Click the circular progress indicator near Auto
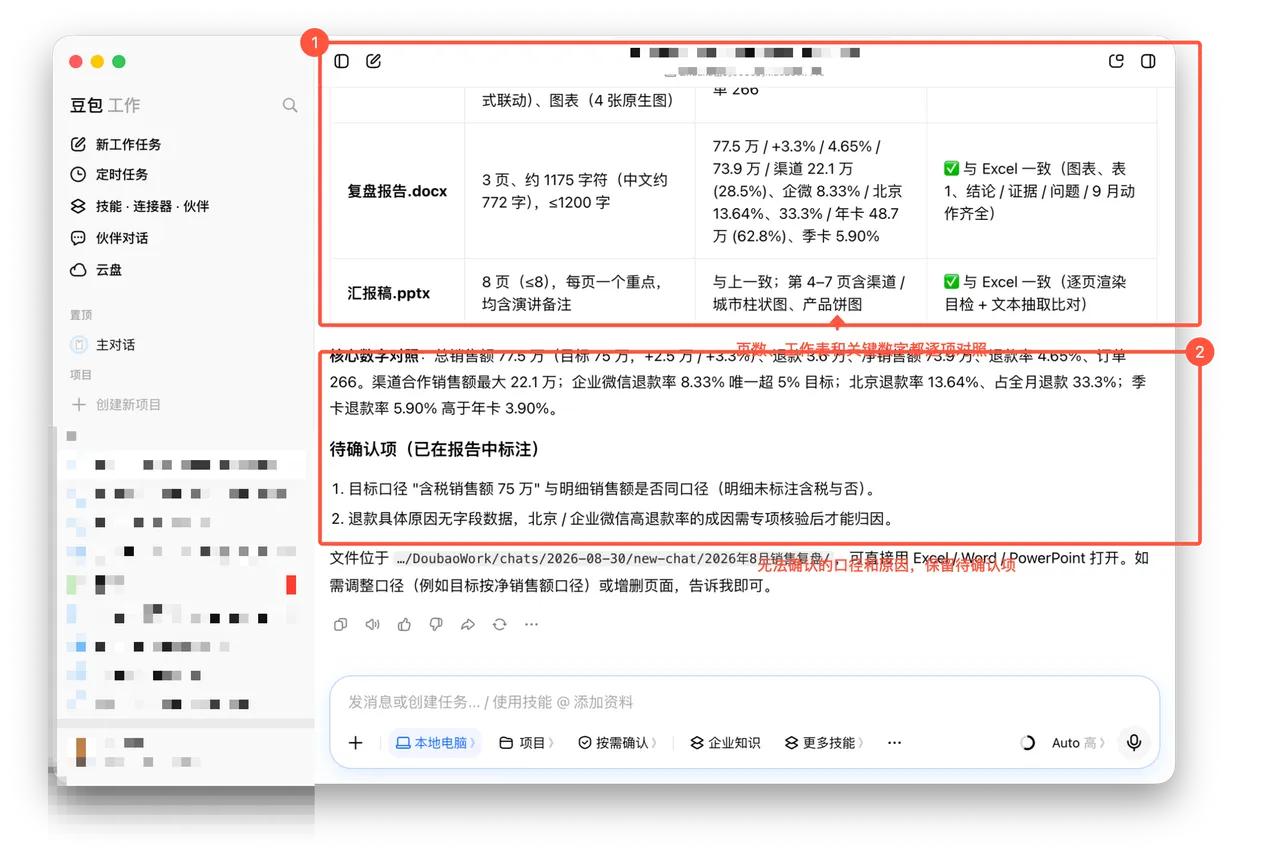Image resolution: width=1280 pixels, height=853 pixels. coord(1027,743)
